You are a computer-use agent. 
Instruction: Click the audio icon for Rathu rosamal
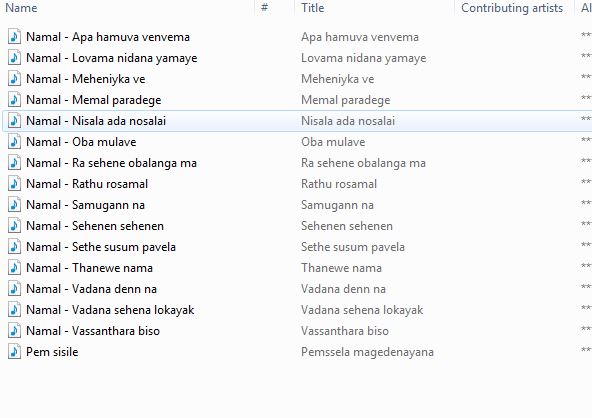(14, 184)
